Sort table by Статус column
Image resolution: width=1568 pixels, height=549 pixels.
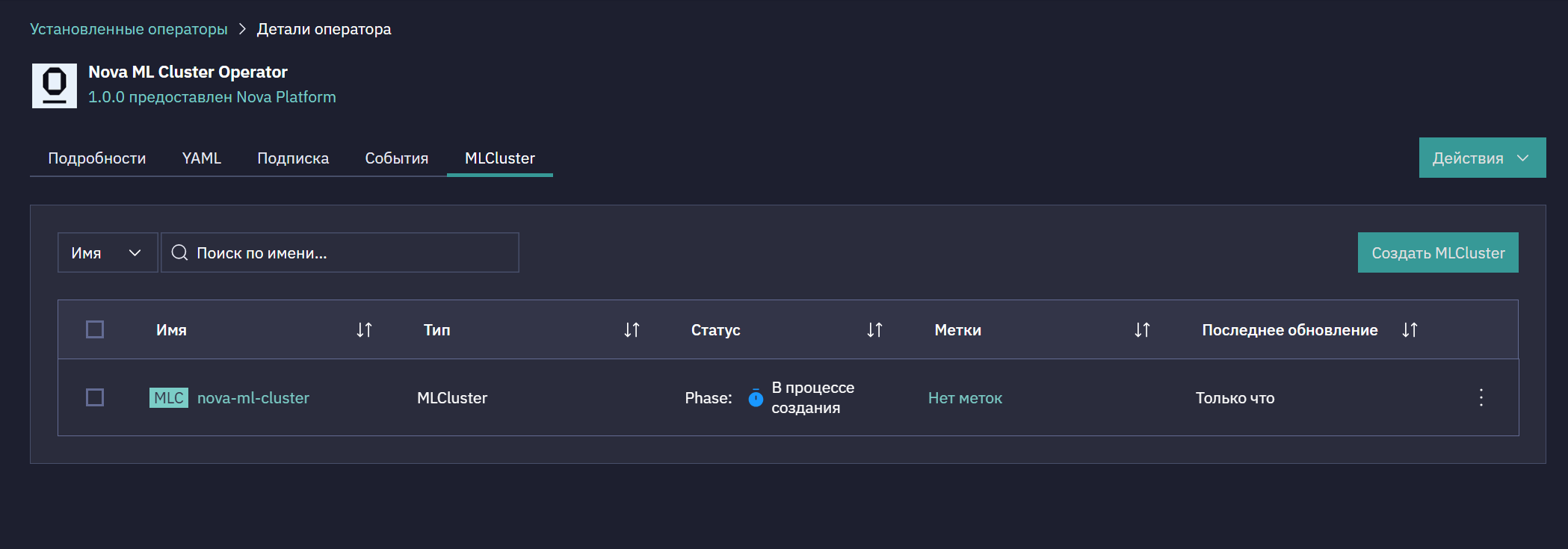[874, 329]
